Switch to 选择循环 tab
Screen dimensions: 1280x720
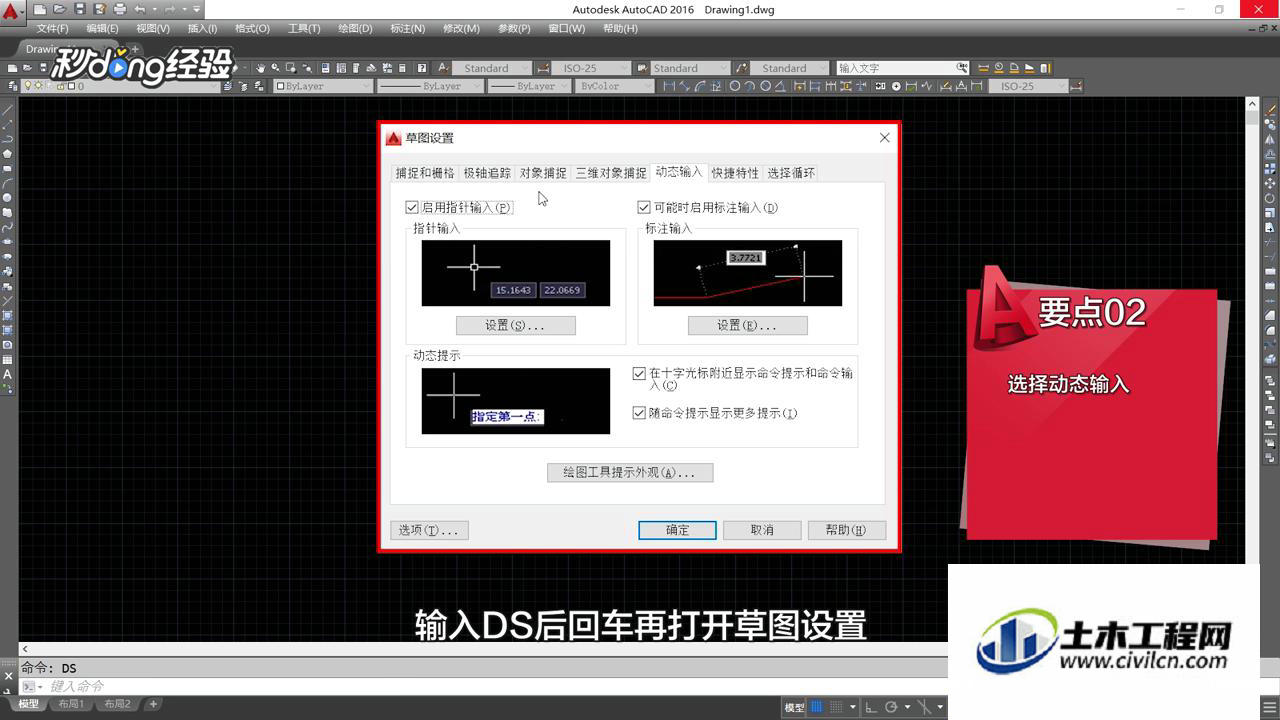pyautogui.click(x=791, y=173)
